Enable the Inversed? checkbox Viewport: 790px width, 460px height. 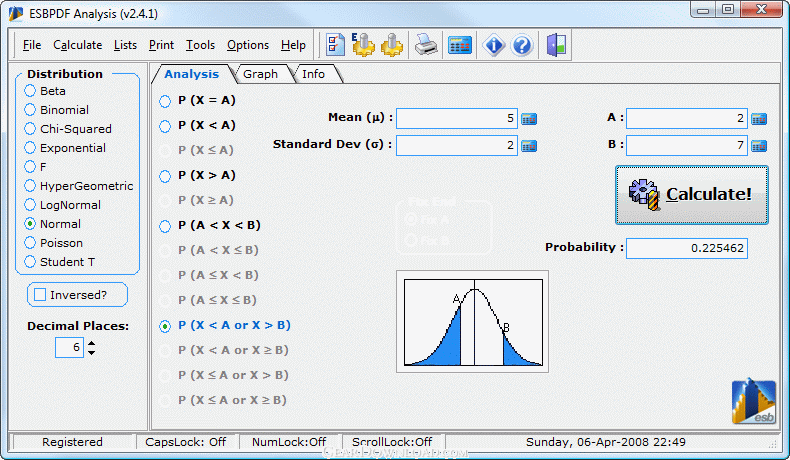point(40,295)
